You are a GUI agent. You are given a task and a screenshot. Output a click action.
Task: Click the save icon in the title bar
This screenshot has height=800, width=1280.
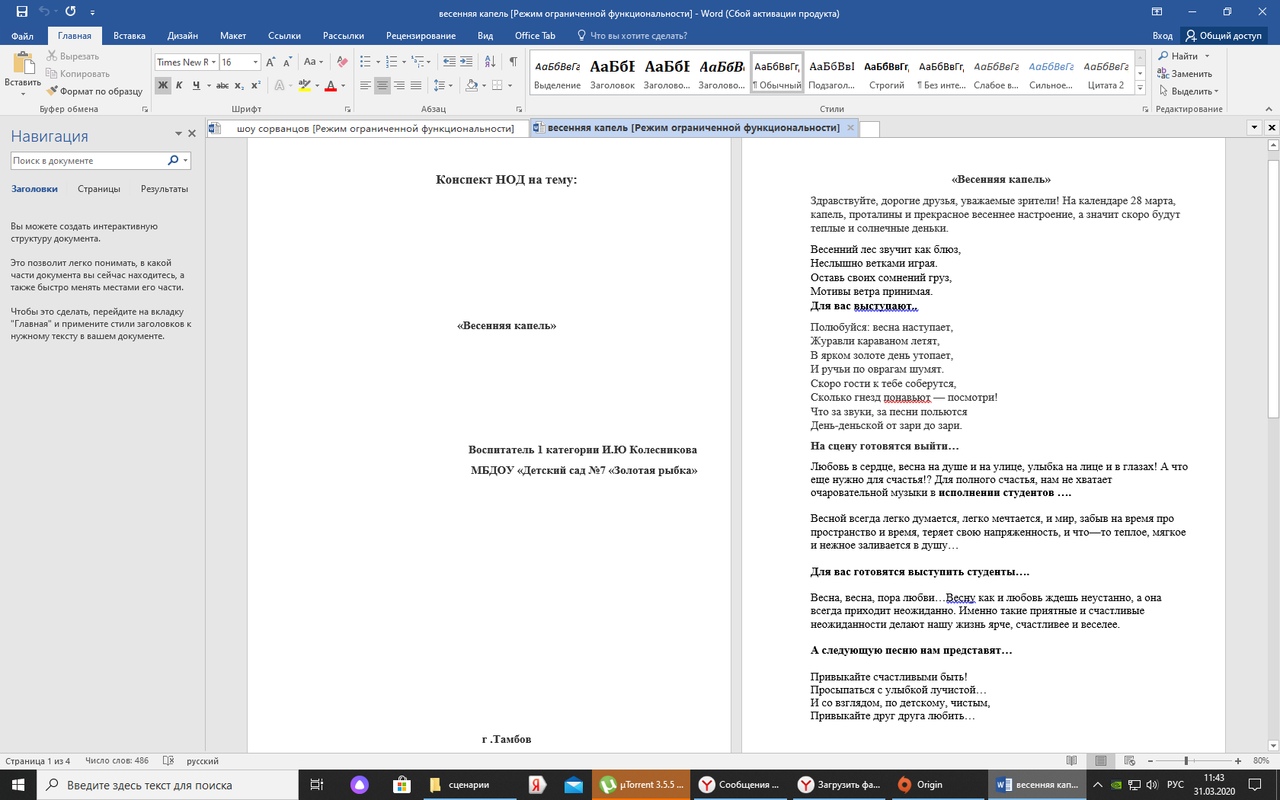click(22, 13)
